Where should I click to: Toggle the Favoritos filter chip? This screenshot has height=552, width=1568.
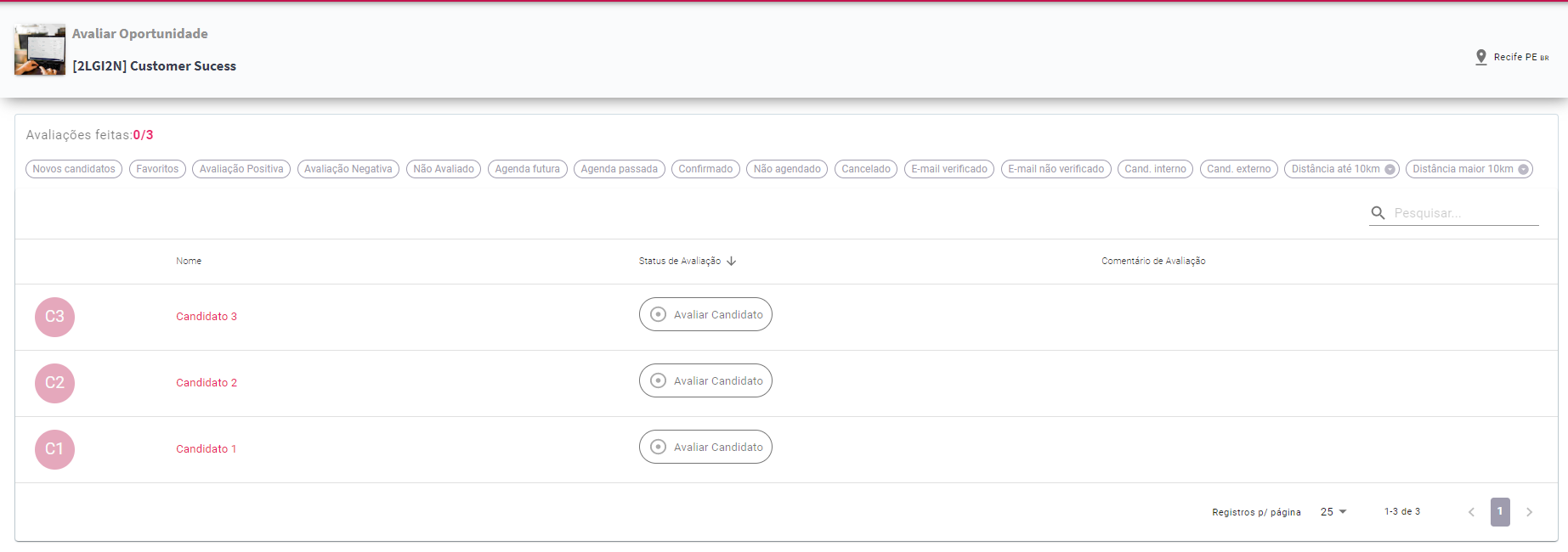coord(157,169)
